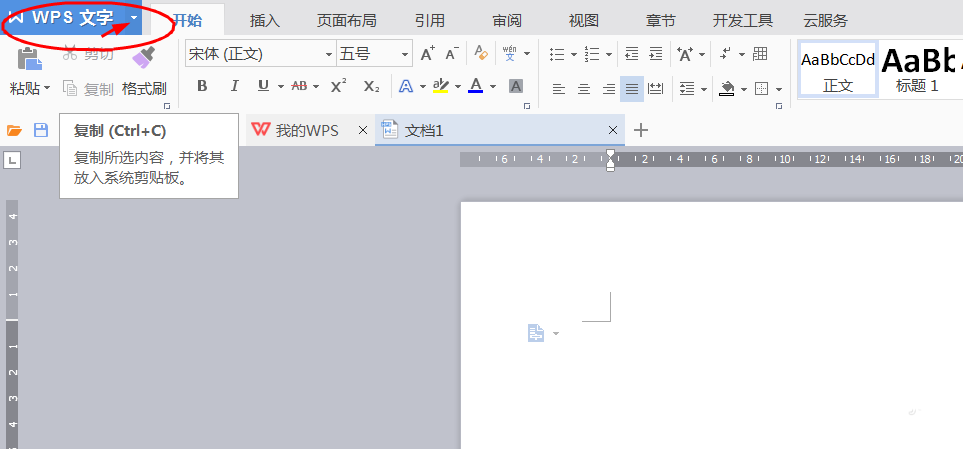The height and width of the screenshot is (449, 963).
Task: Expand the 粘贴 paste options arrow
Action: click(x=47, y=89)
